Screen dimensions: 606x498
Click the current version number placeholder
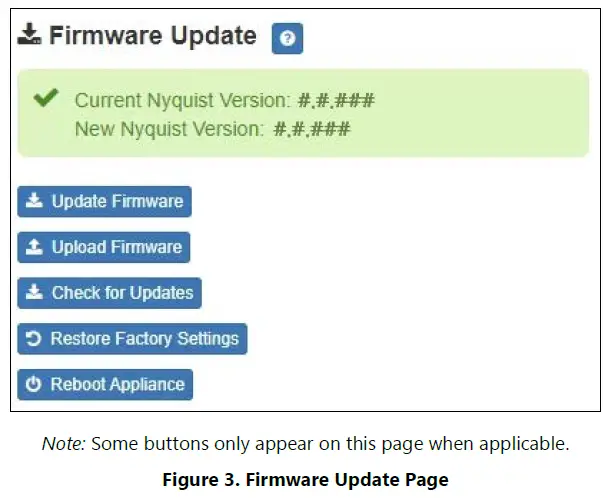click(x=336, y=100)
